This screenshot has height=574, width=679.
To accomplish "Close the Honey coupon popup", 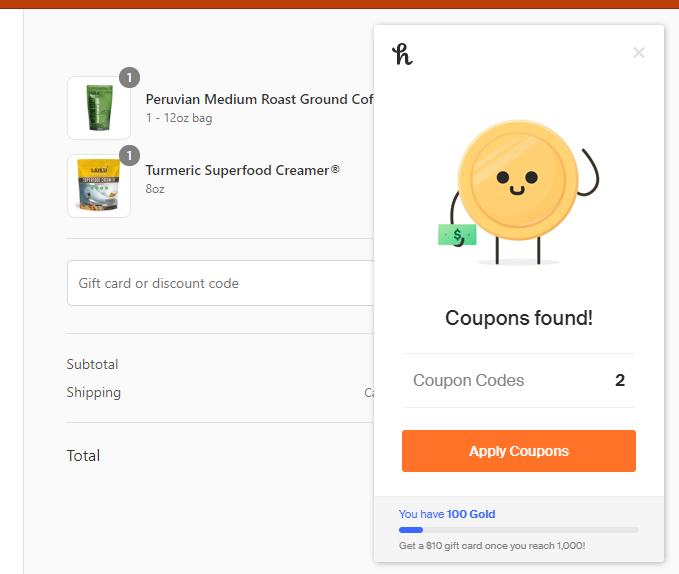I will [639, 53].
